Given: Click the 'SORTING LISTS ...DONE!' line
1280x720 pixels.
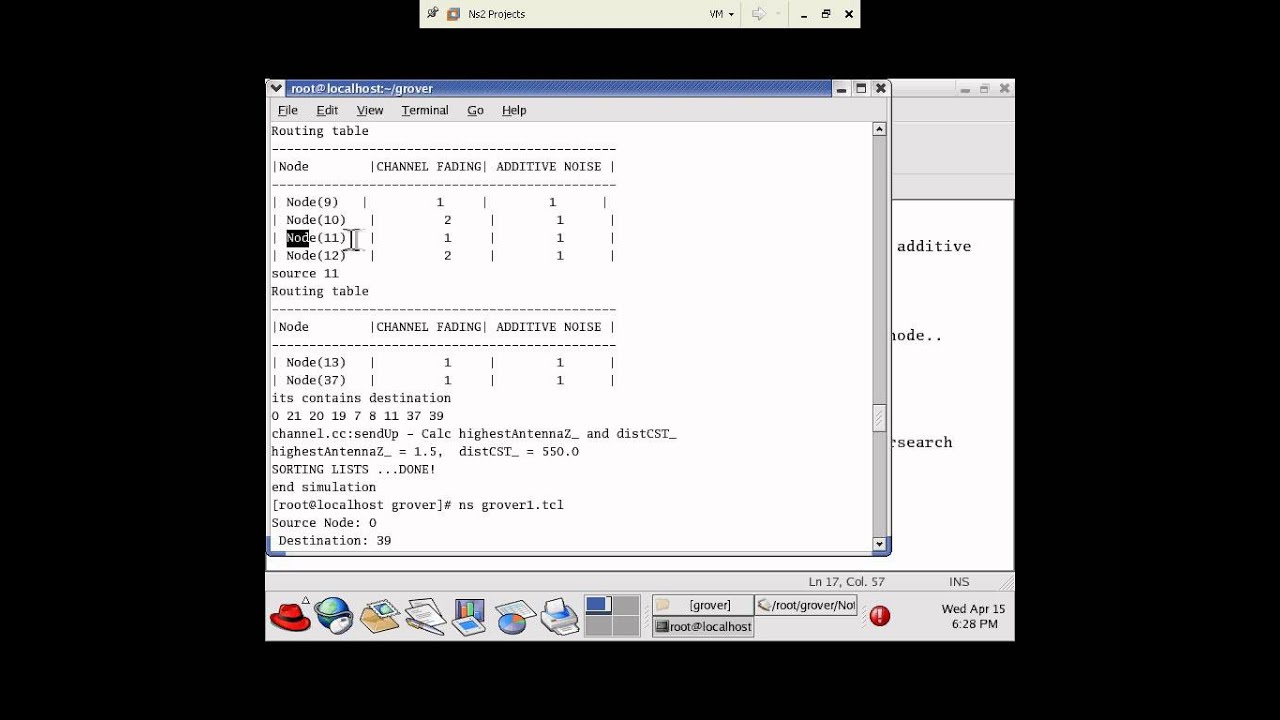Looking at the screenshot, I should (x=354, y=469).
